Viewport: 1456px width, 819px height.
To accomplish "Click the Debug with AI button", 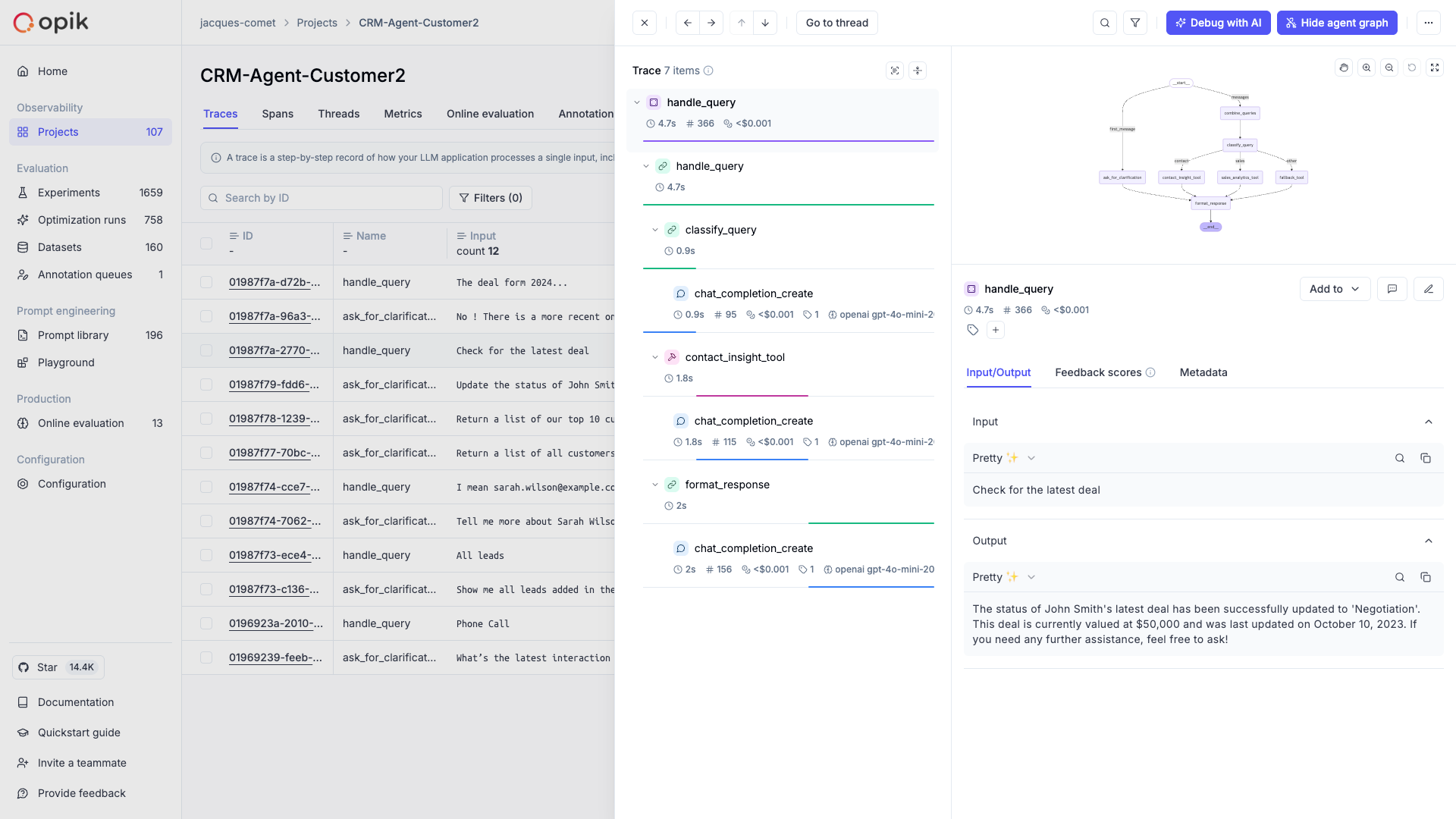I will [1218, 23].
